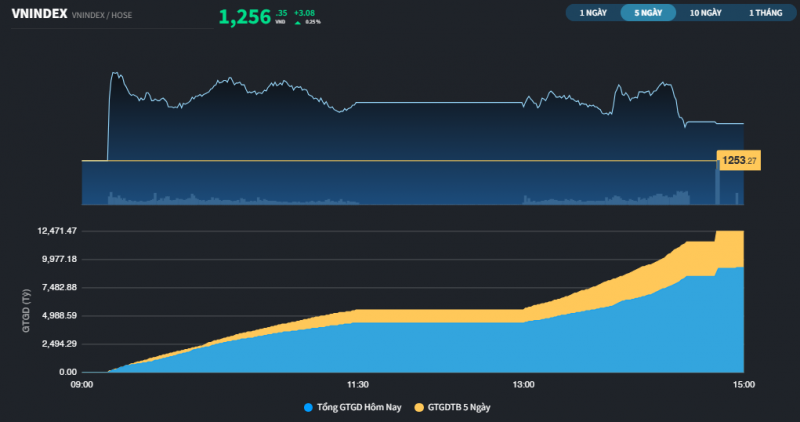Screen dimensions: 800x422
Task: Click the 13:00 time axis label
Action: pyautogui.click(x=523, y=384)
